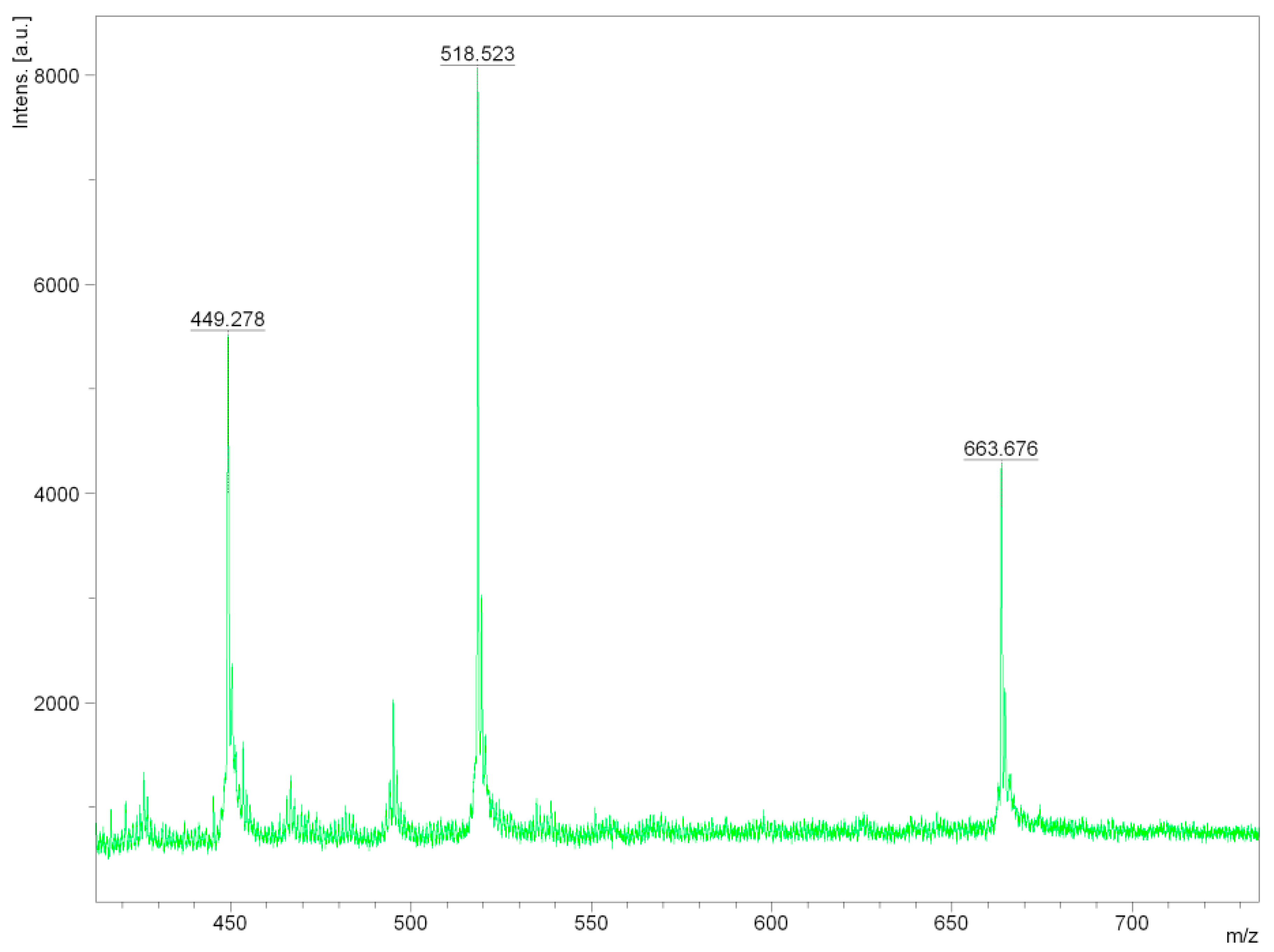Click the y-axis value 2000
The image size is (1274, 952).
click(56, 703)
